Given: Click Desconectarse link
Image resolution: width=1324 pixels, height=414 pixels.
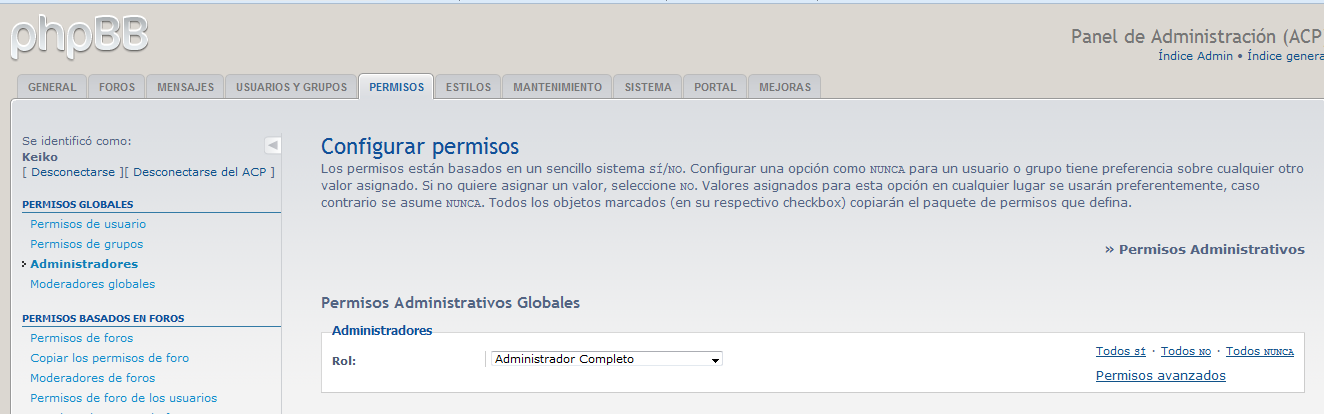Looking at the screenshot, I should click(72, 172).
